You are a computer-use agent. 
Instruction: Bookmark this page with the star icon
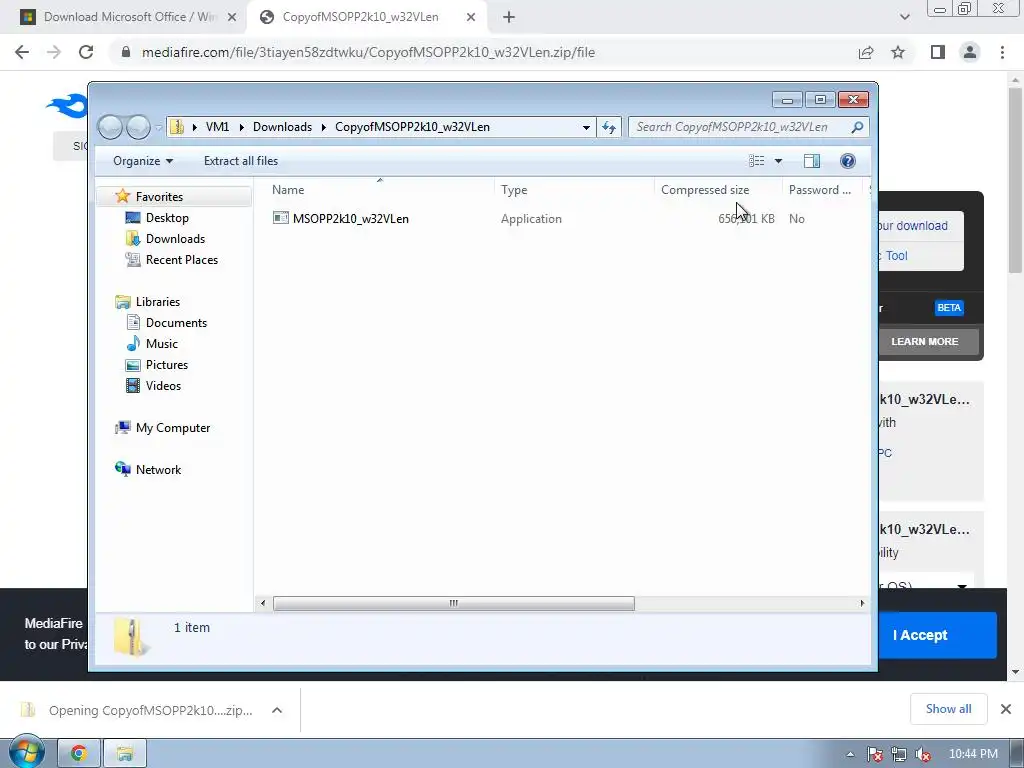(x=898, y=52)
